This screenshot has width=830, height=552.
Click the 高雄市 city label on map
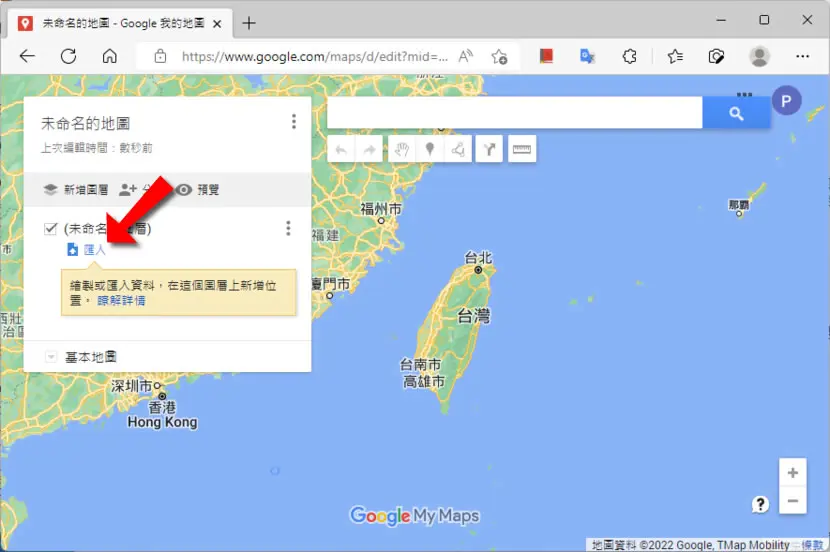(424, 382)
